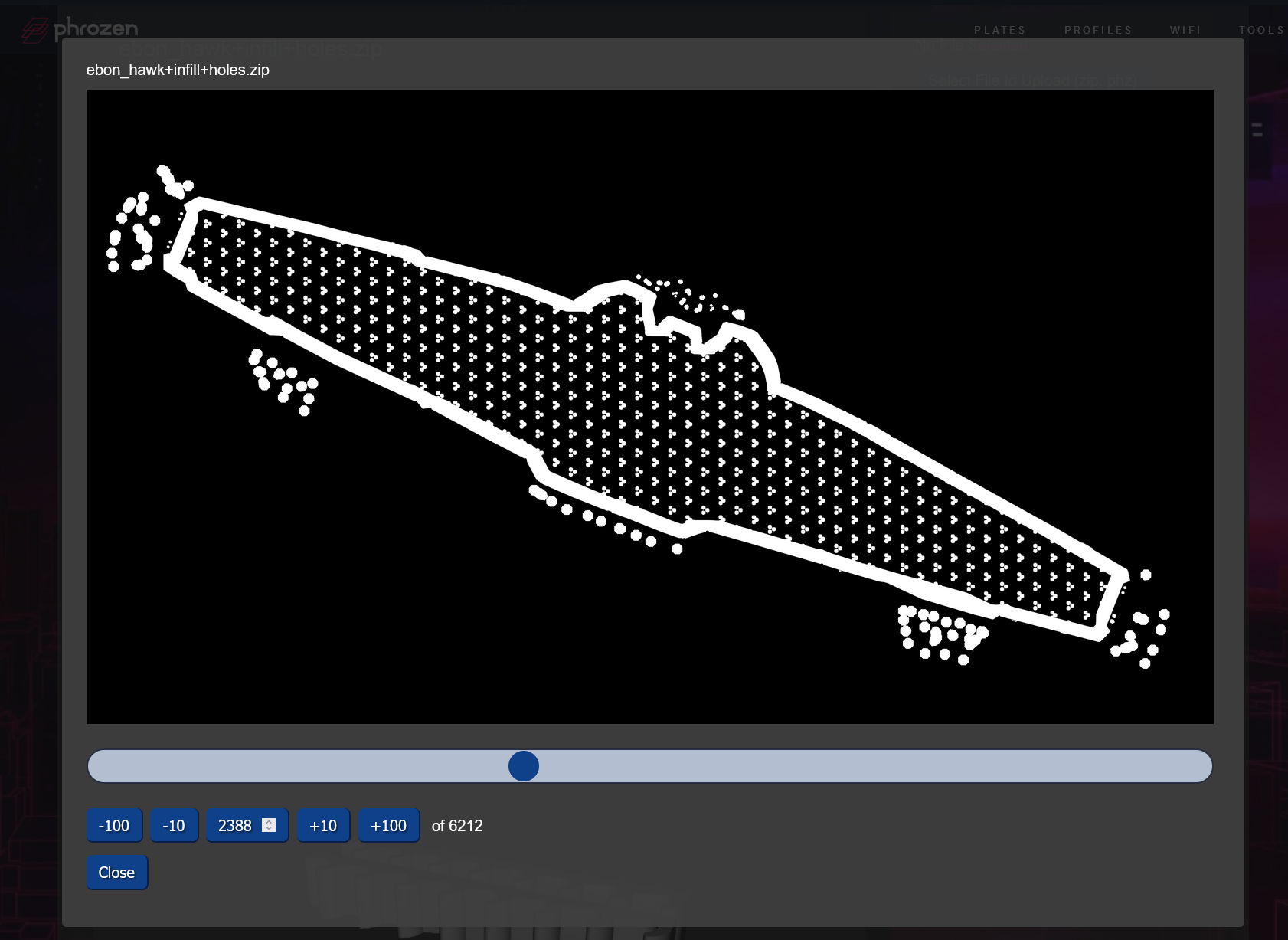Increment layer using the spinner up arrow

tap(269, 822)
